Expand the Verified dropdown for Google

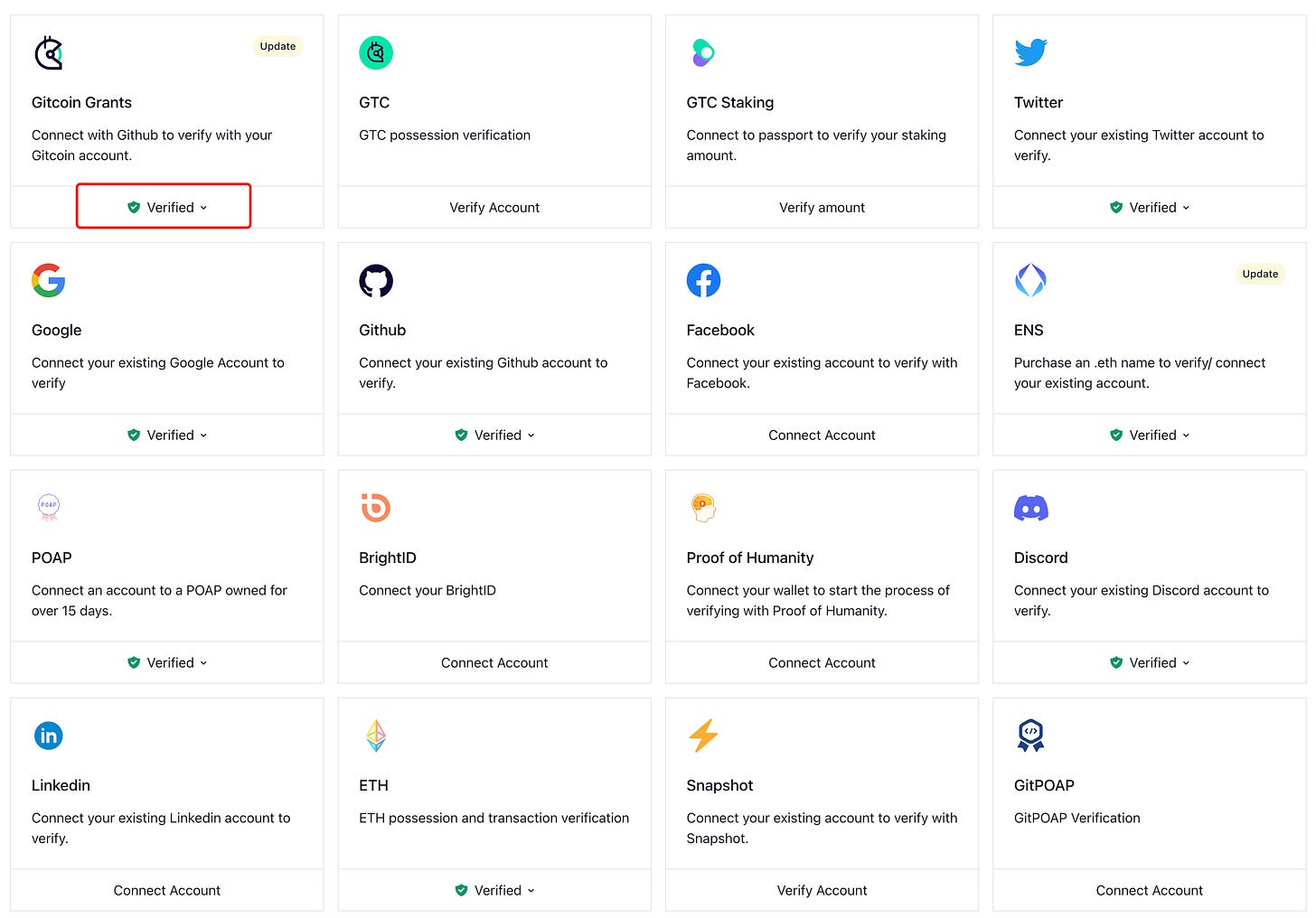pyautogui.click(x=167, y=435)
